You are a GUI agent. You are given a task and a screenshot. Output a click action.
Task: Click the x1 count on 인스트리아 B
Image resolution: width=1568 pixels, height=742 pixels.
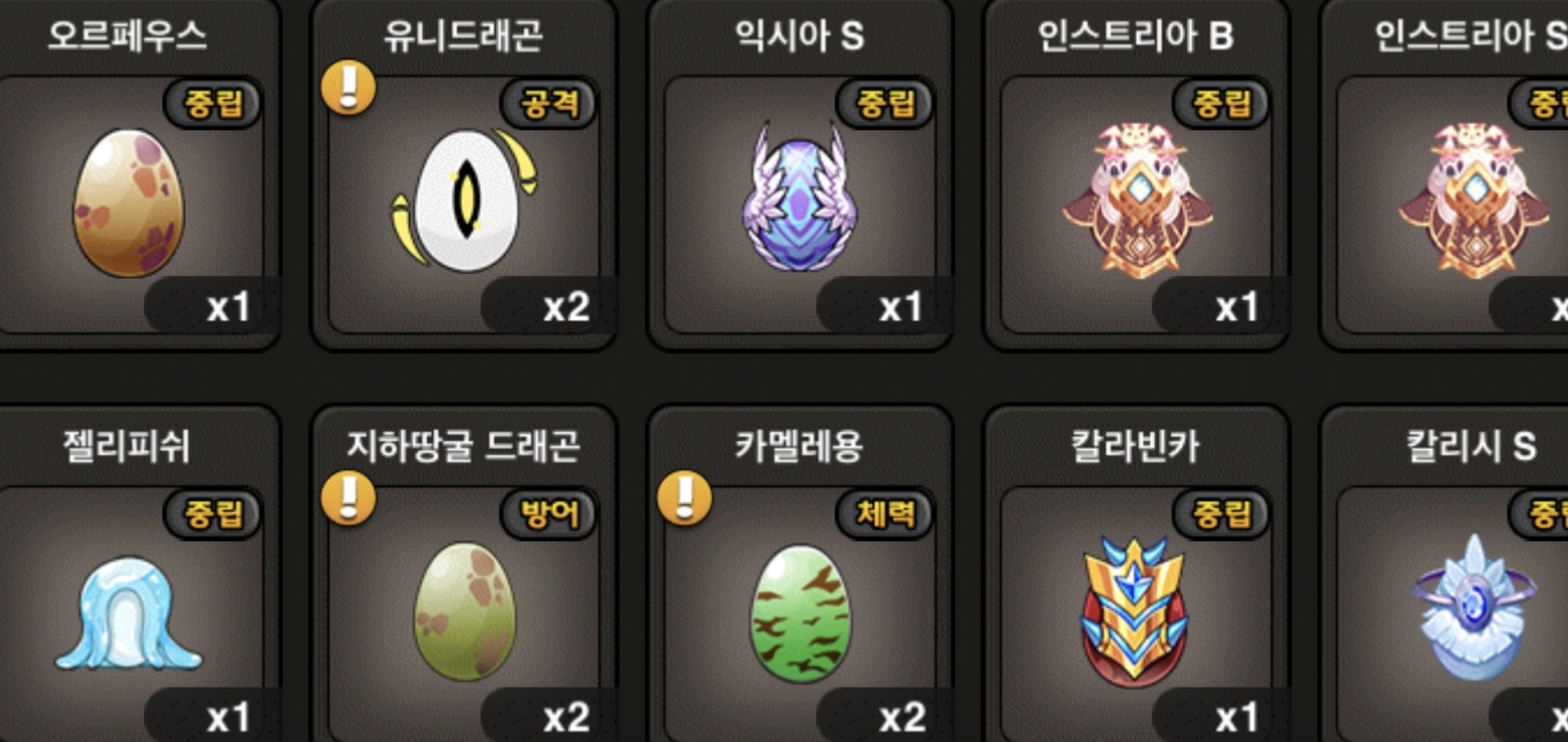tap(1236, 307)
